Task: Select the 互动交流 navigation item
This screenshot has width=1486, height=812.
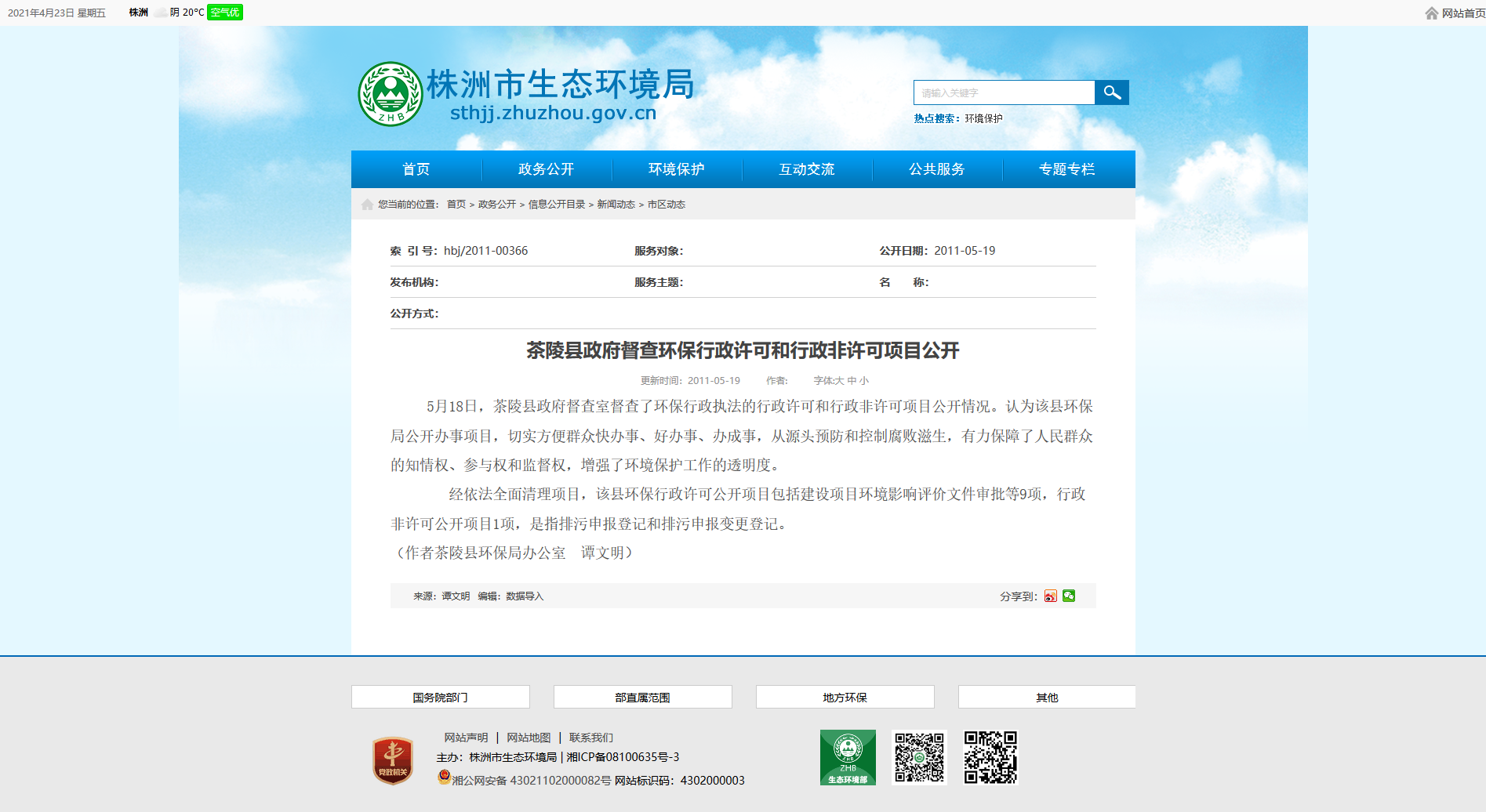Action: (807, 169)
